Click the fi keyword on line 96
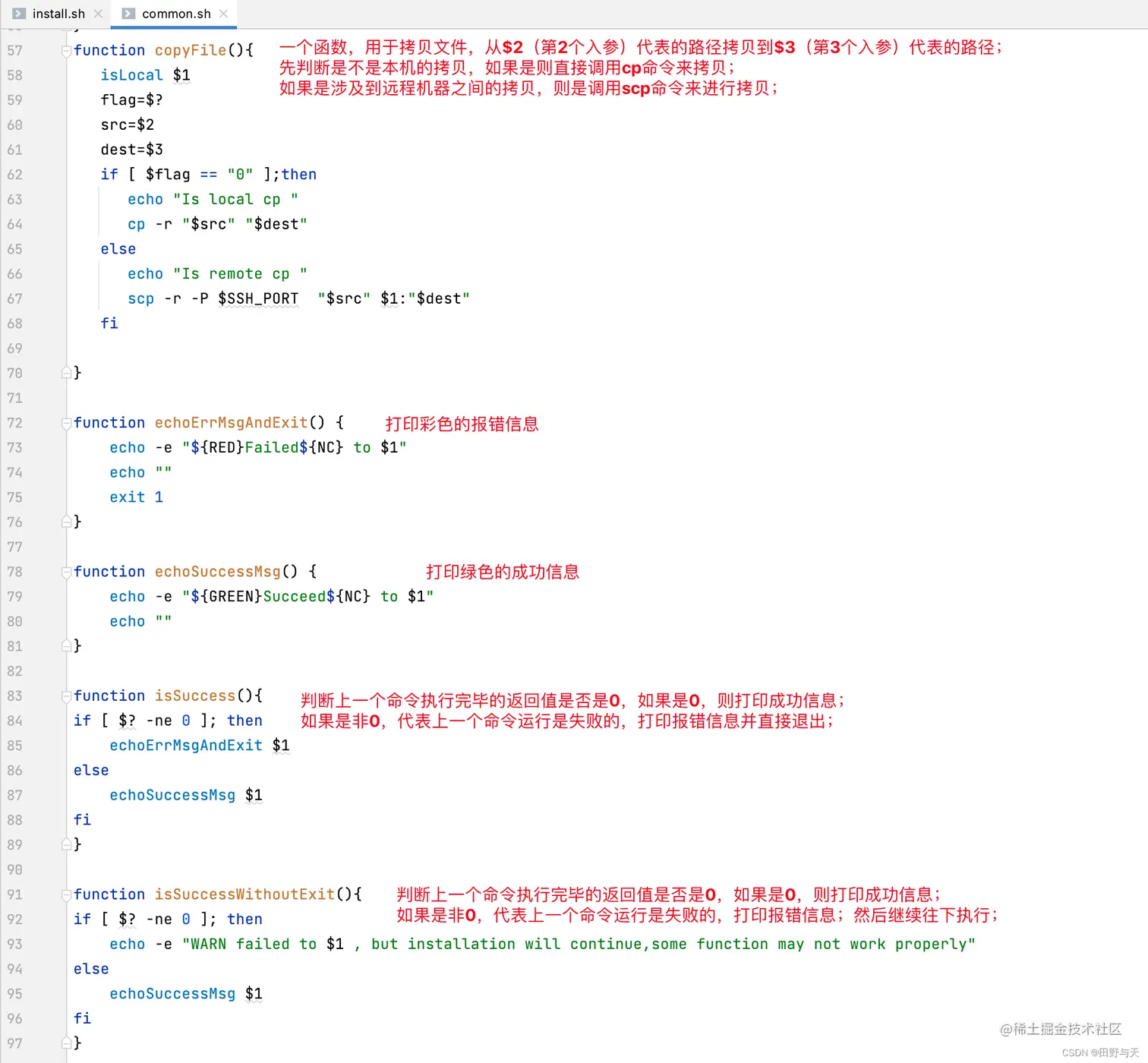The image size is (1148, 1063). 82,1018
